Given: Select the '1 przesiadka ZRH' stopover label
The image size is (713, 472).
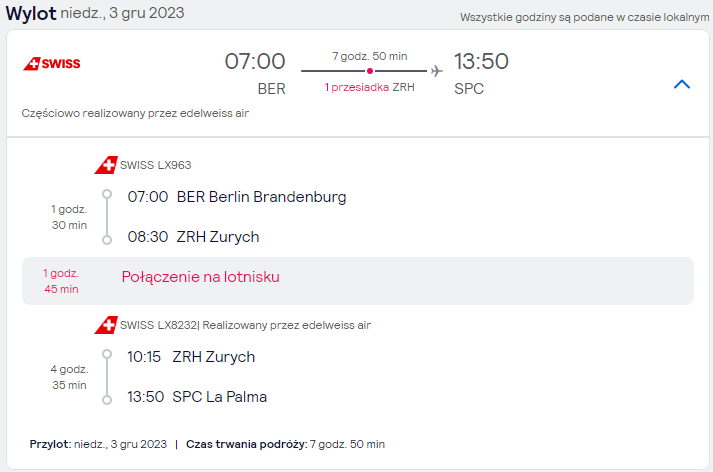Looking at the screenshot, I should (369, 87).
